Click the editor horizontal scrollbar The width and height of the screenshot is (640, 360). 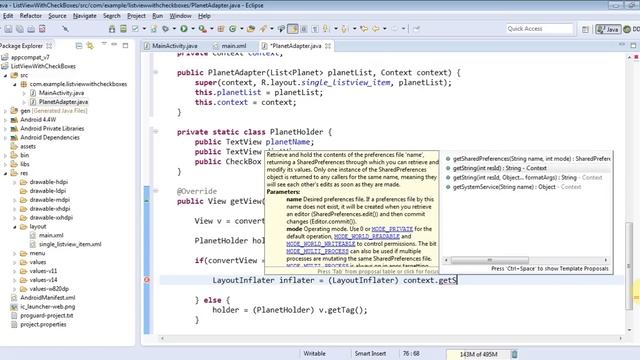tap(391, 338)
